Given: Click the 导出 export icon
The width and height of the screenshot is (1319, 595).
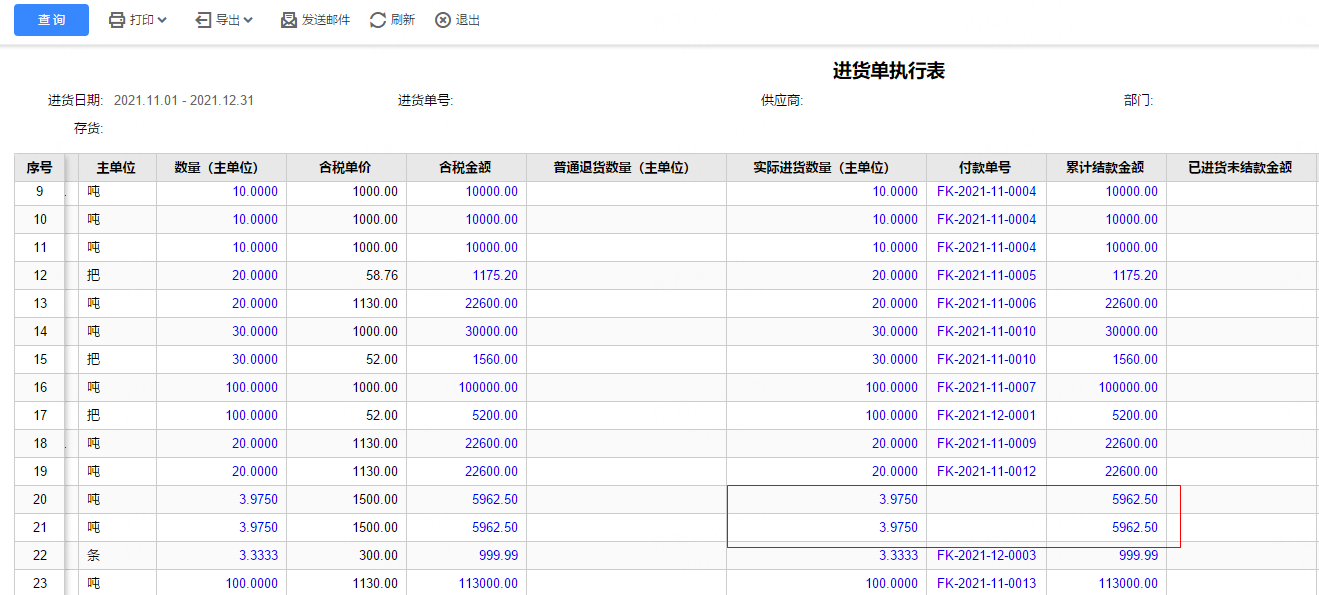Looking at the screenshot, I should 203,20.
